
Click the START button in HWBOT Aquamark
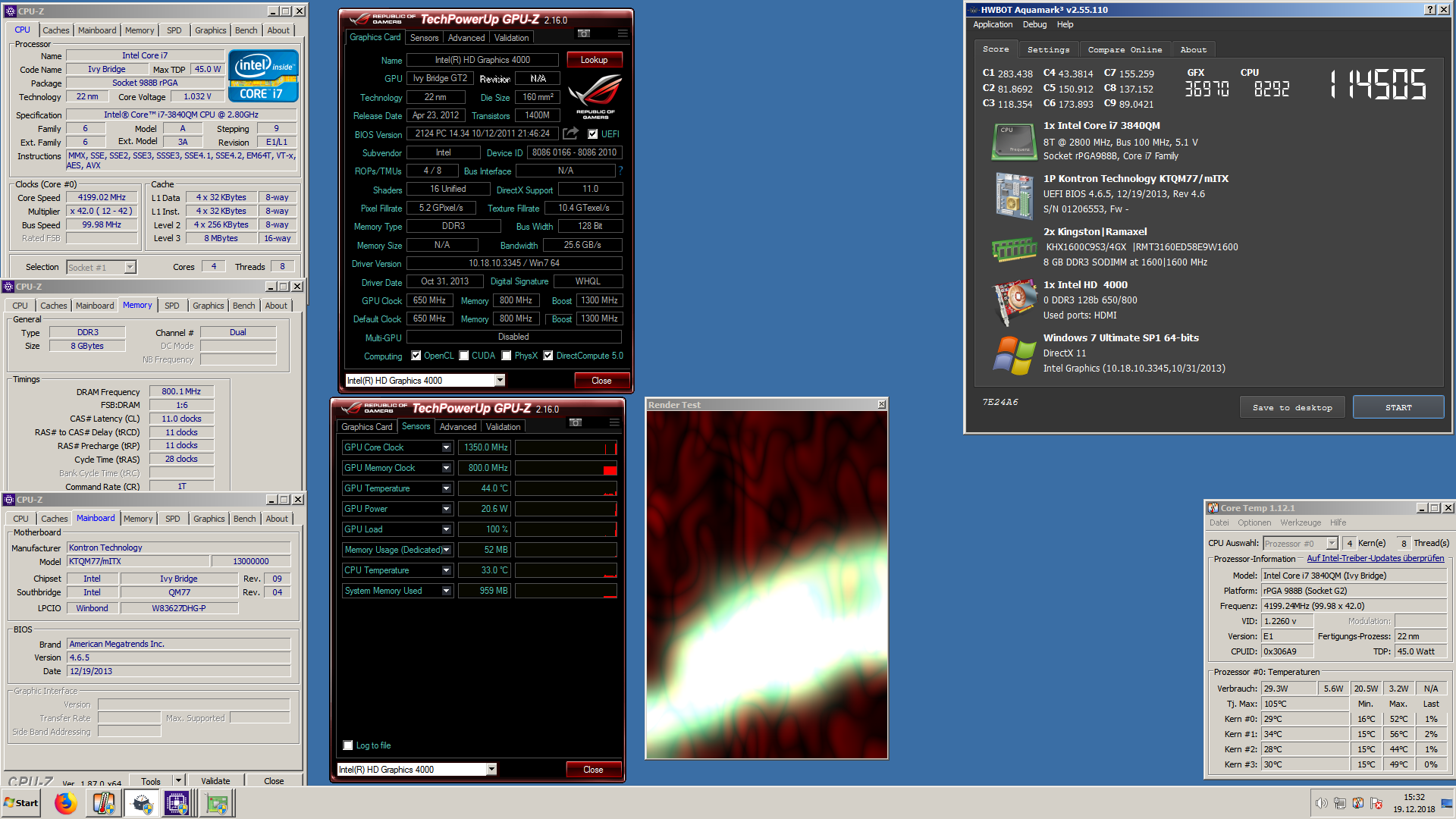1398,407
